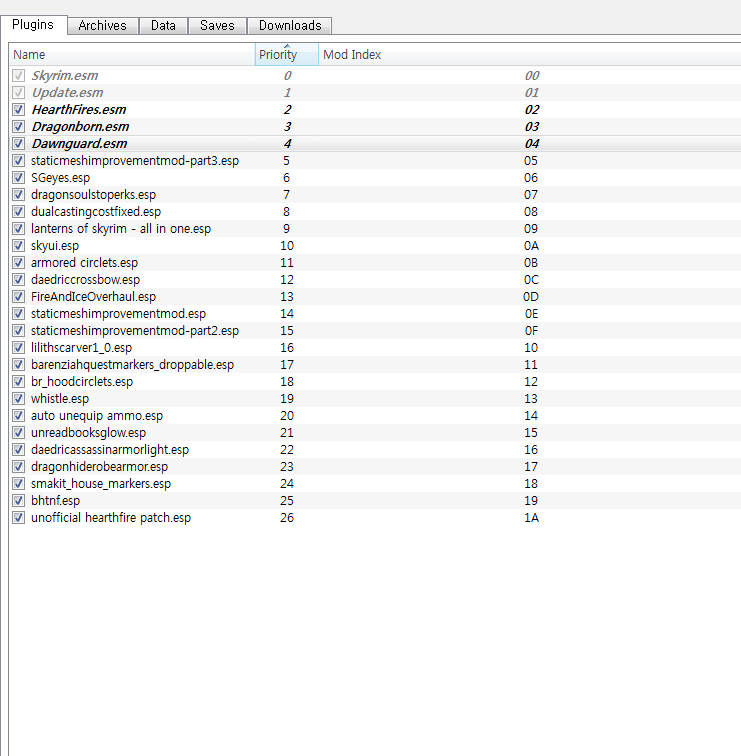Toggle the Dawnguard.esm checkbox
Image resolution: width=741 pixels, height=756 pixels.
(18, 144)
